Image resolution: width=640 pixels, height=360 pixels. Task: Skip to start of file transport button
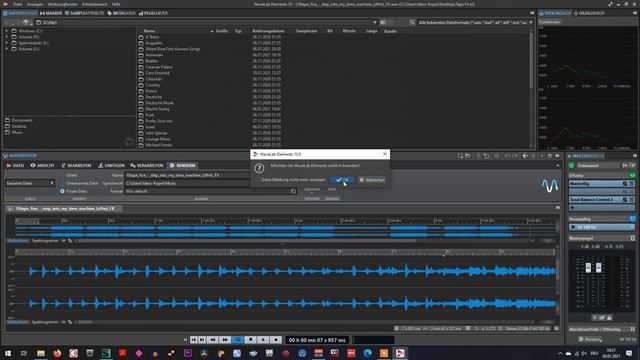[x=193, y=340]
